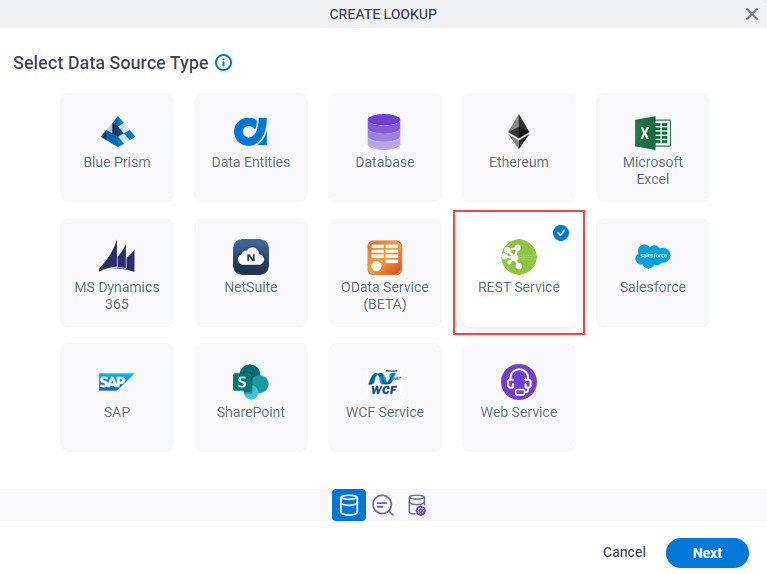Image resolution: width=767 pixels, height=574 pixels.
Task: Close the Create Lookup window
Action: click(752, 14)
